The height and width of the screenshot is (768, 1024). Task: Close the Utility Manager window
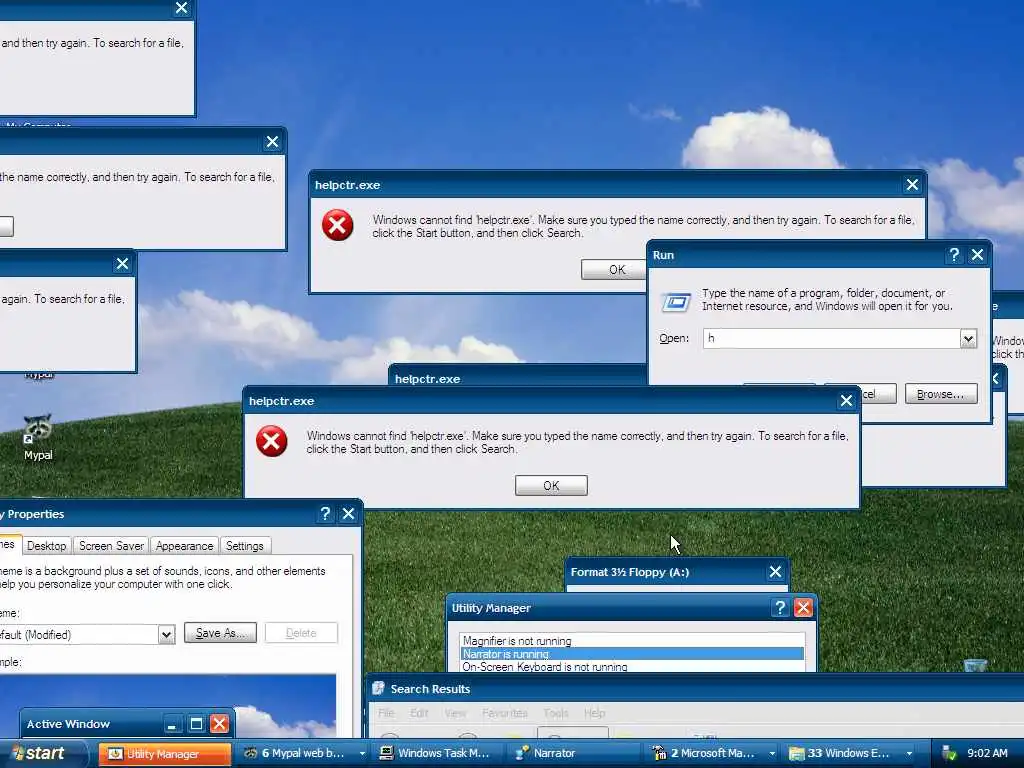(x=803, y=608)
